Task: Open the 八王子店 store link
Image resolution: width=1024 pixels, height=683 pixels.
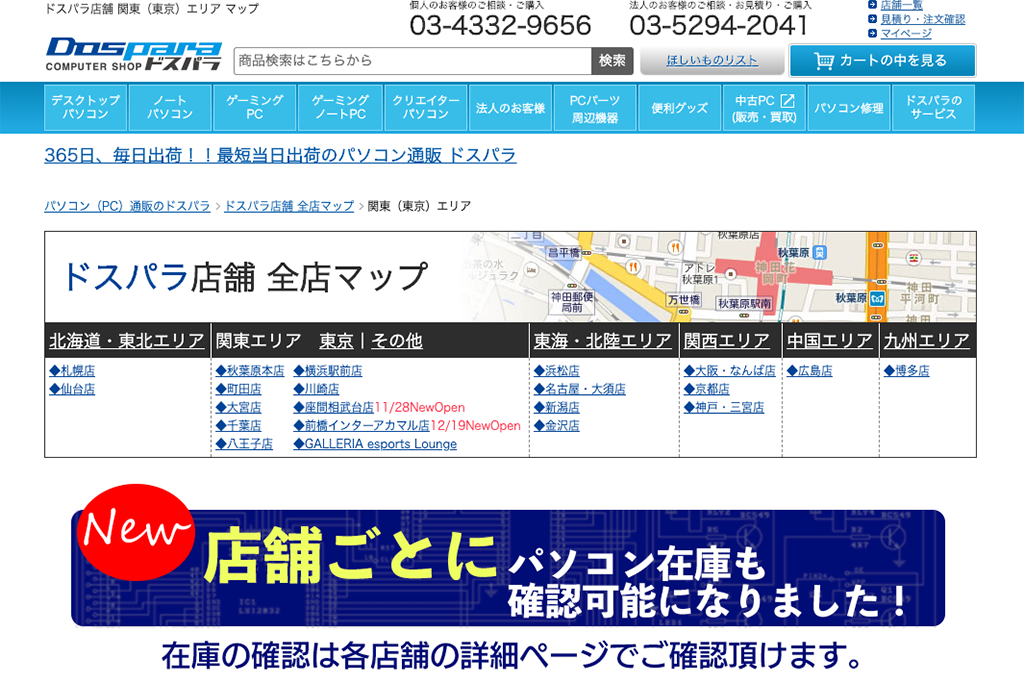Action: click(244, 444)
